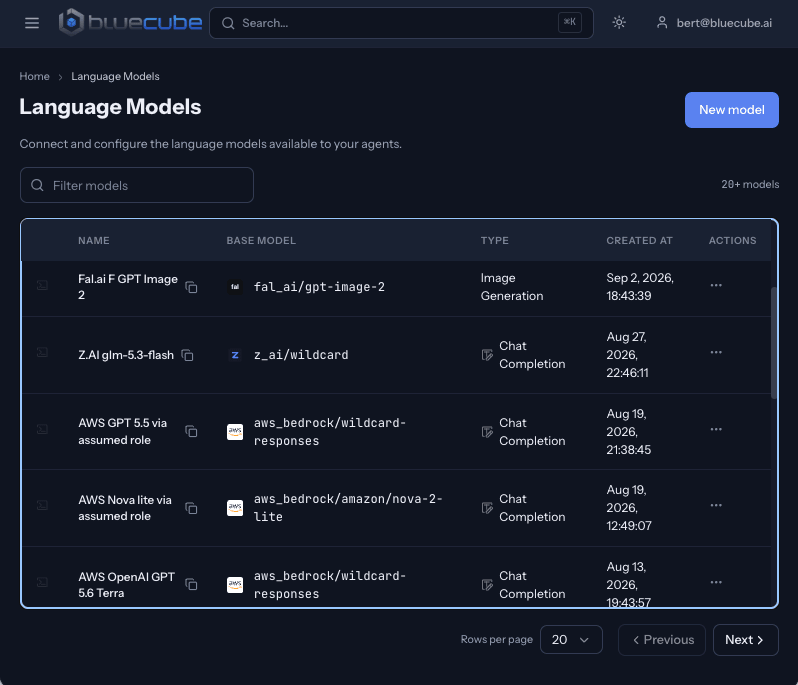The width and height of the screenshot is (798, 685).
Task: Click the search magnifier icon in top bar
Action: point(228,23)
